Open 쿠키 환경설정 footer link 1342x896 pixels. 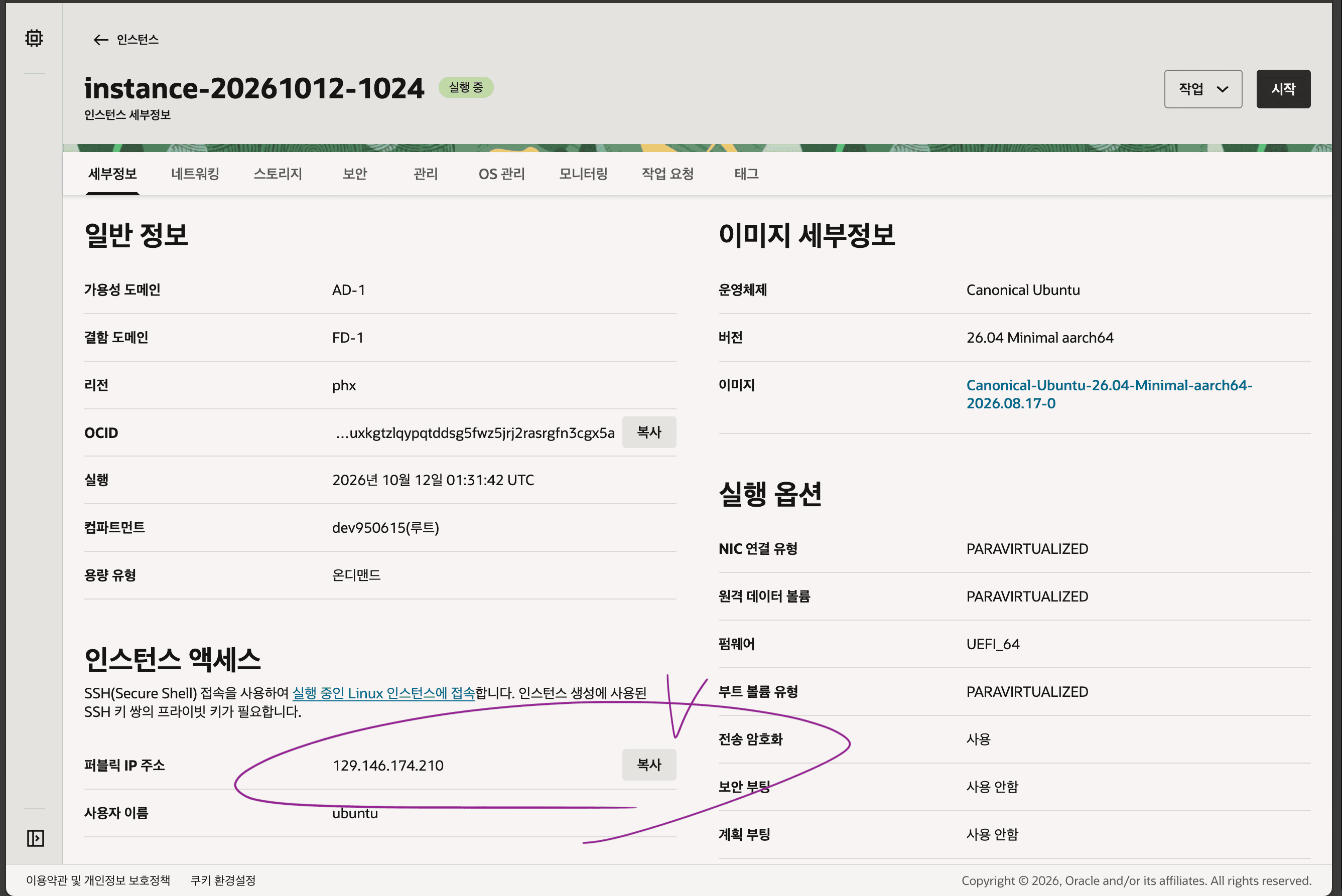tap(223, 880)
